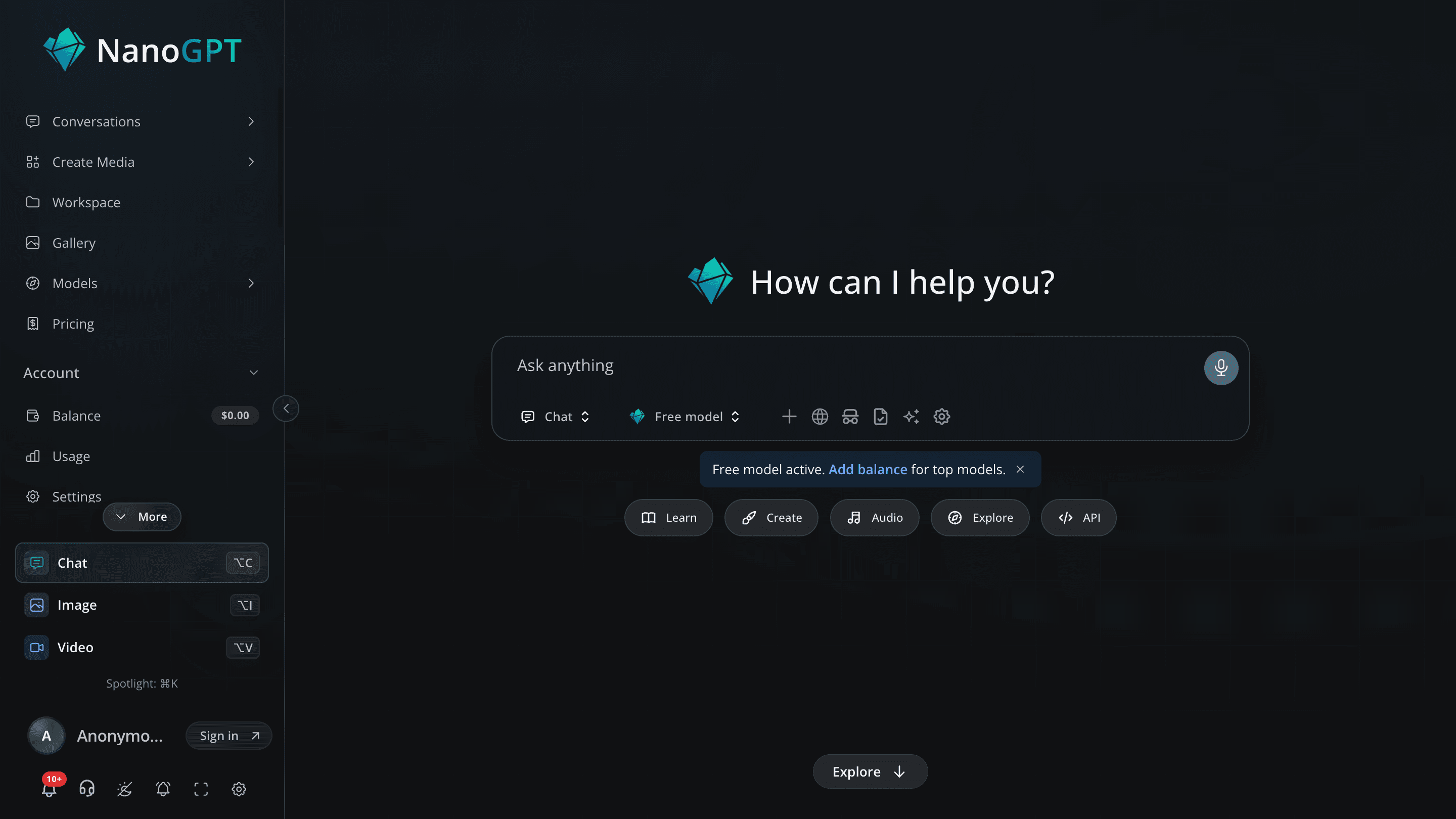Click the sparkles enhance icon
Image resolution: width=1456 pixels, height=819 pixels.
click(911, 417)
